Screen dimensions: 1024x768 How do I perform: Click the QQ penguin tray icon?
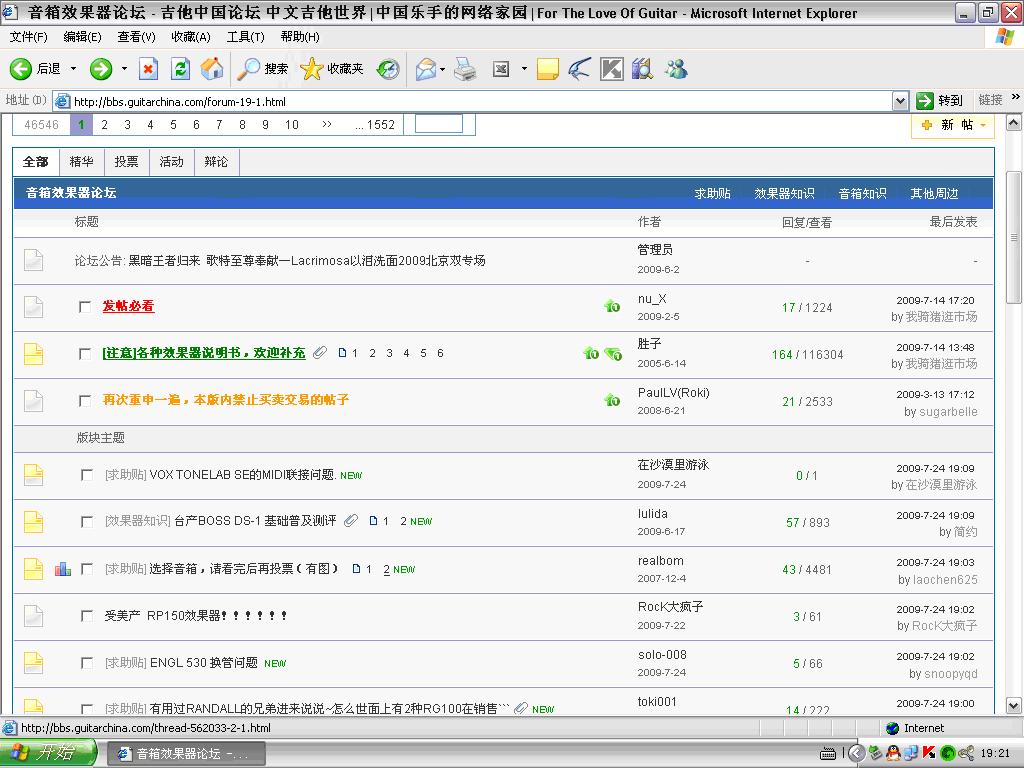[893, 753]
